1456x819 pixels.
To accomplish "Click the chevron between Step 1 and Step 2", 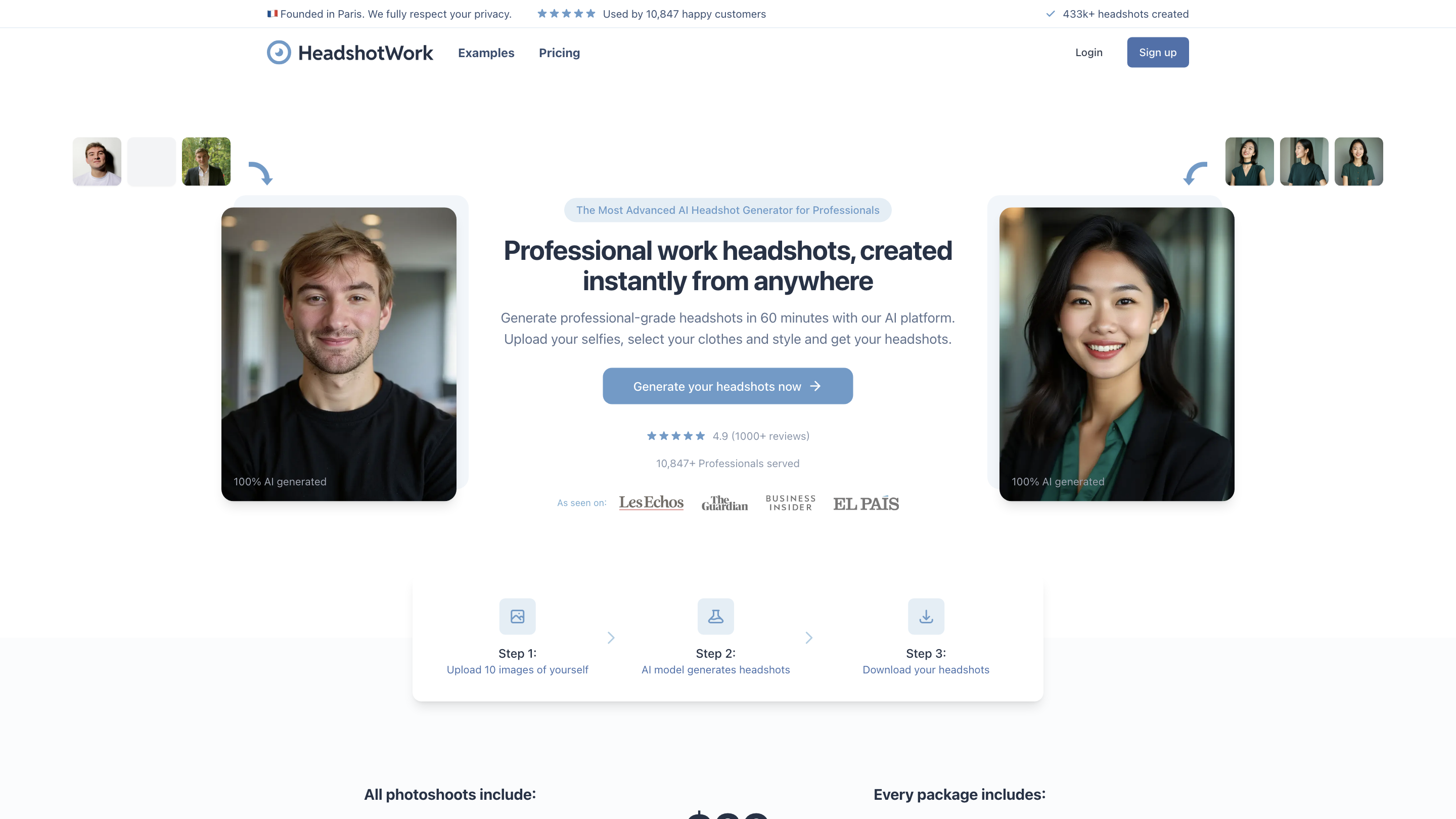I will pyautogui.click(x=611, y=638).
